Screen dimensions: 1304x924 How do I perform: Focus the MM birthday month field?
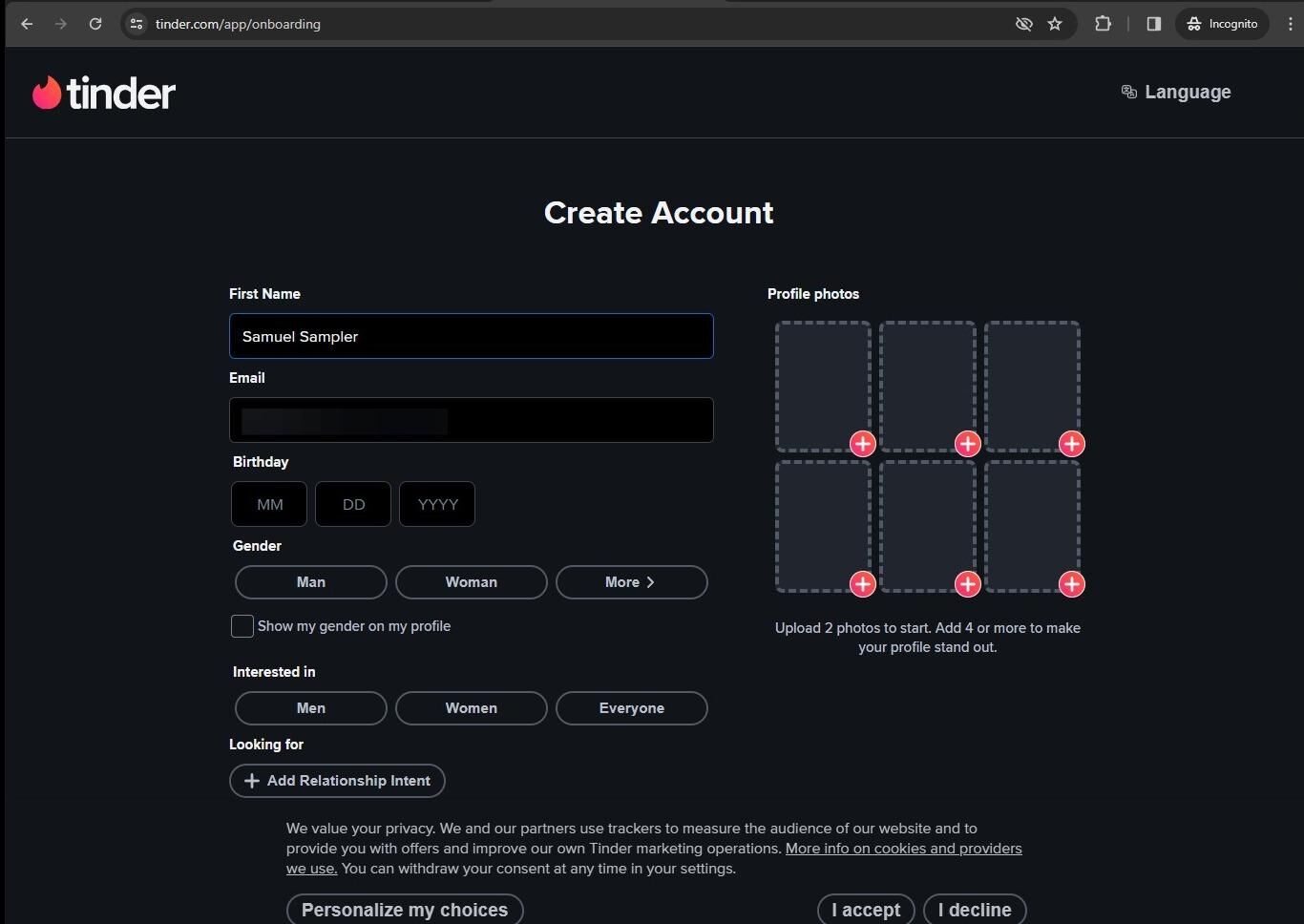(x=269, y=504)
